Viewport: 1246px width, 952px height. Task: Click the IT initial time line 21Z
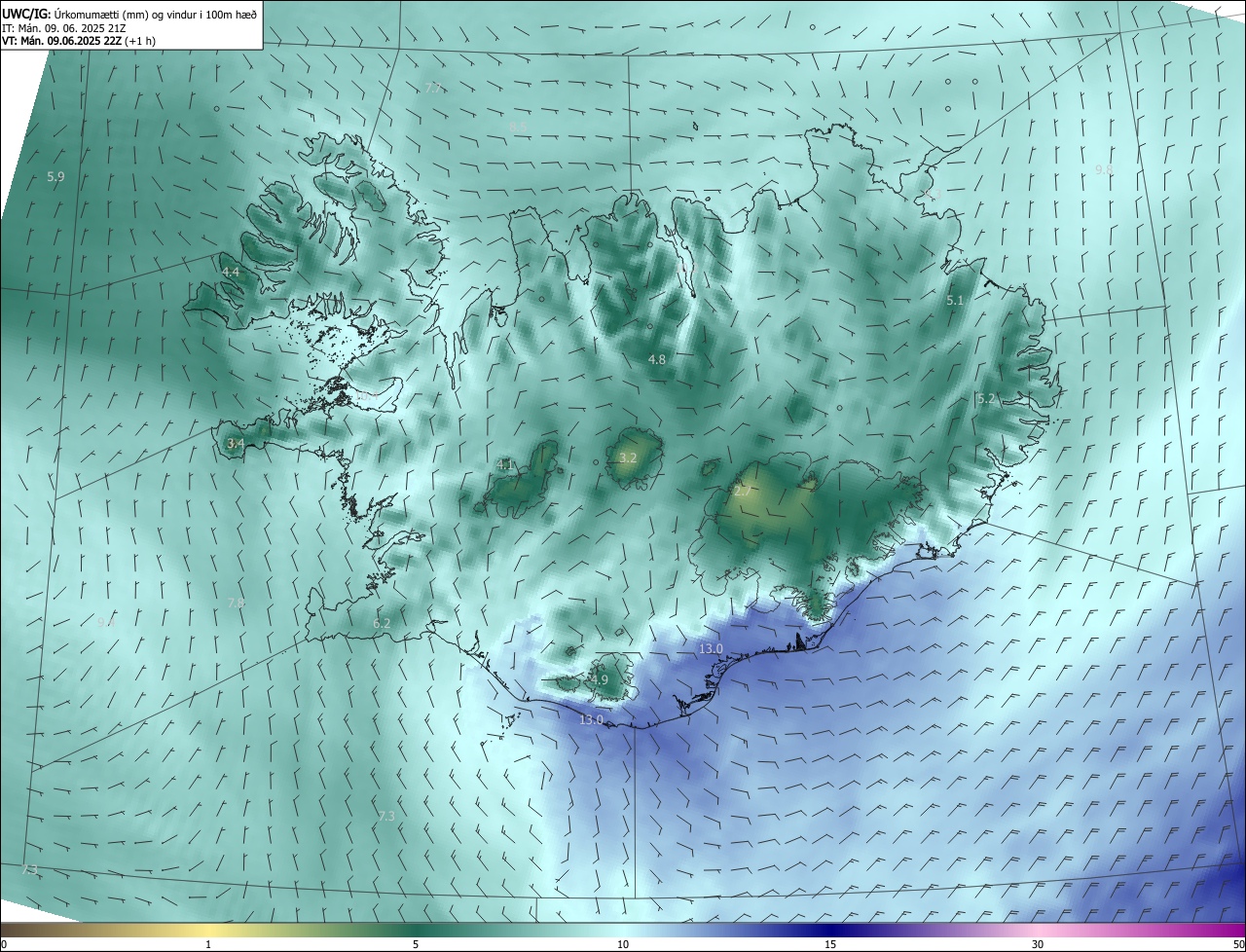pos(63,28)
